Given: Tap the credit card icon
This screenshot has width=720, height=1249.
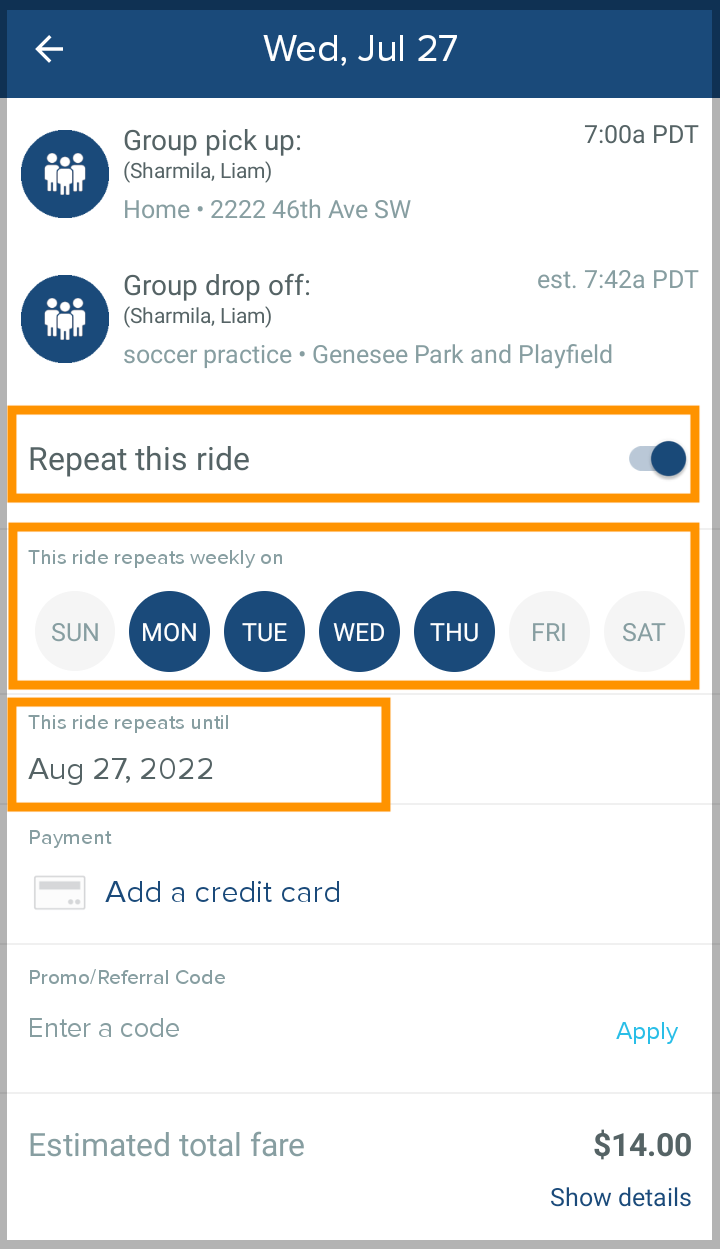Looking at the screenshot, I should (60, 892).
